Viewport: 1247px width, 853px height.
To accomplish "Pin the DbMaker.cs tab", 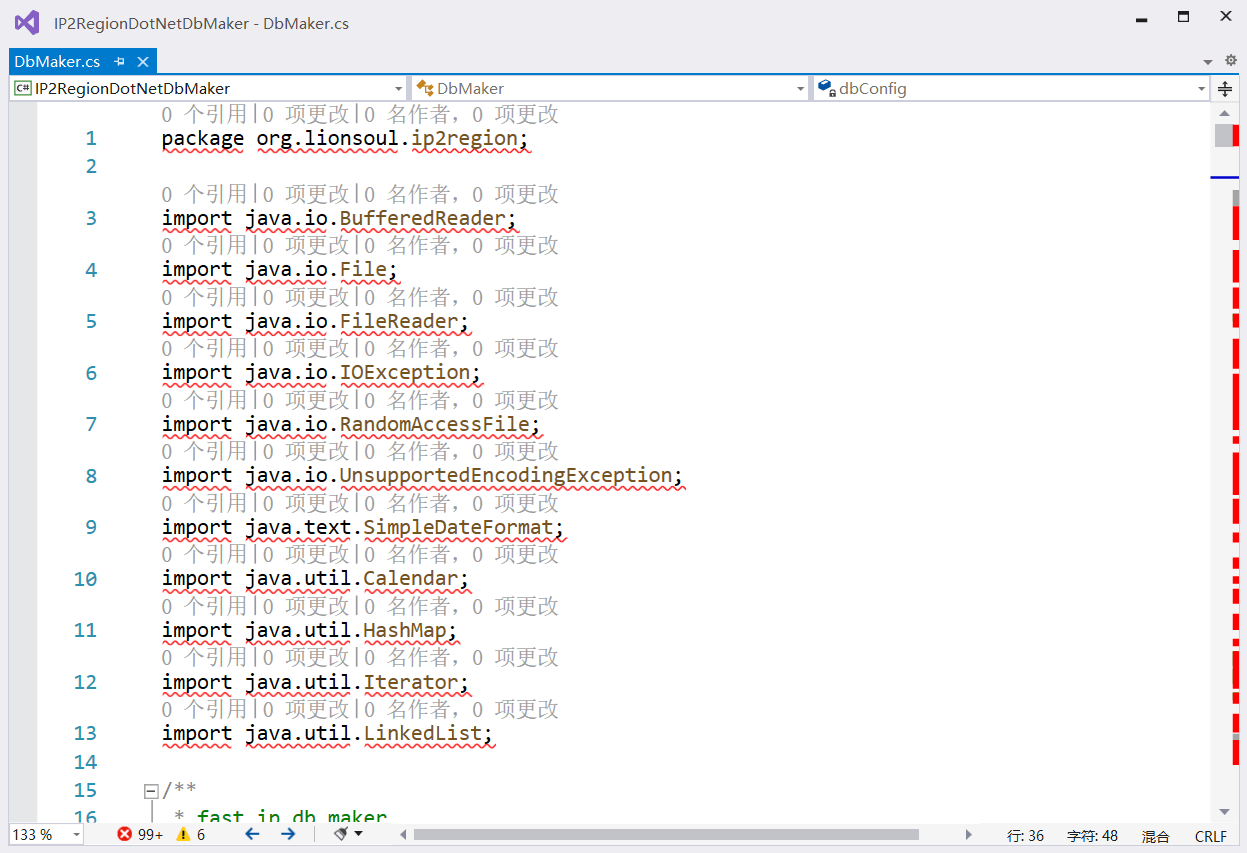I will pos(120,62).
